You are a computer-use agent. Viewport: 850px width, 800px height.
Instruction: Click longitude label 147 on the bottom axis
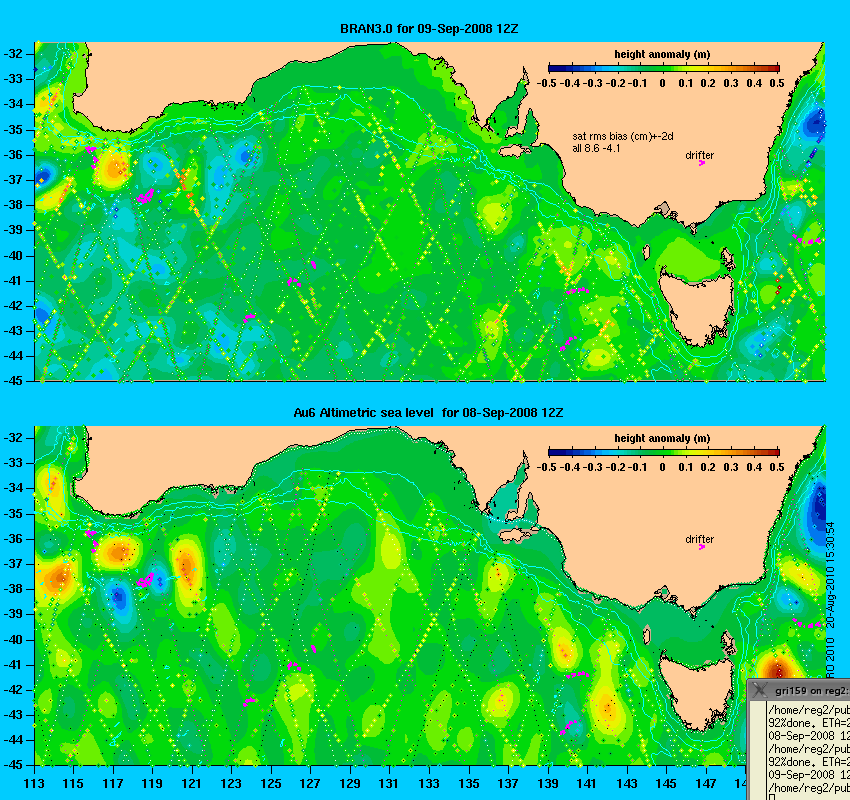click(x=706, y=784)
